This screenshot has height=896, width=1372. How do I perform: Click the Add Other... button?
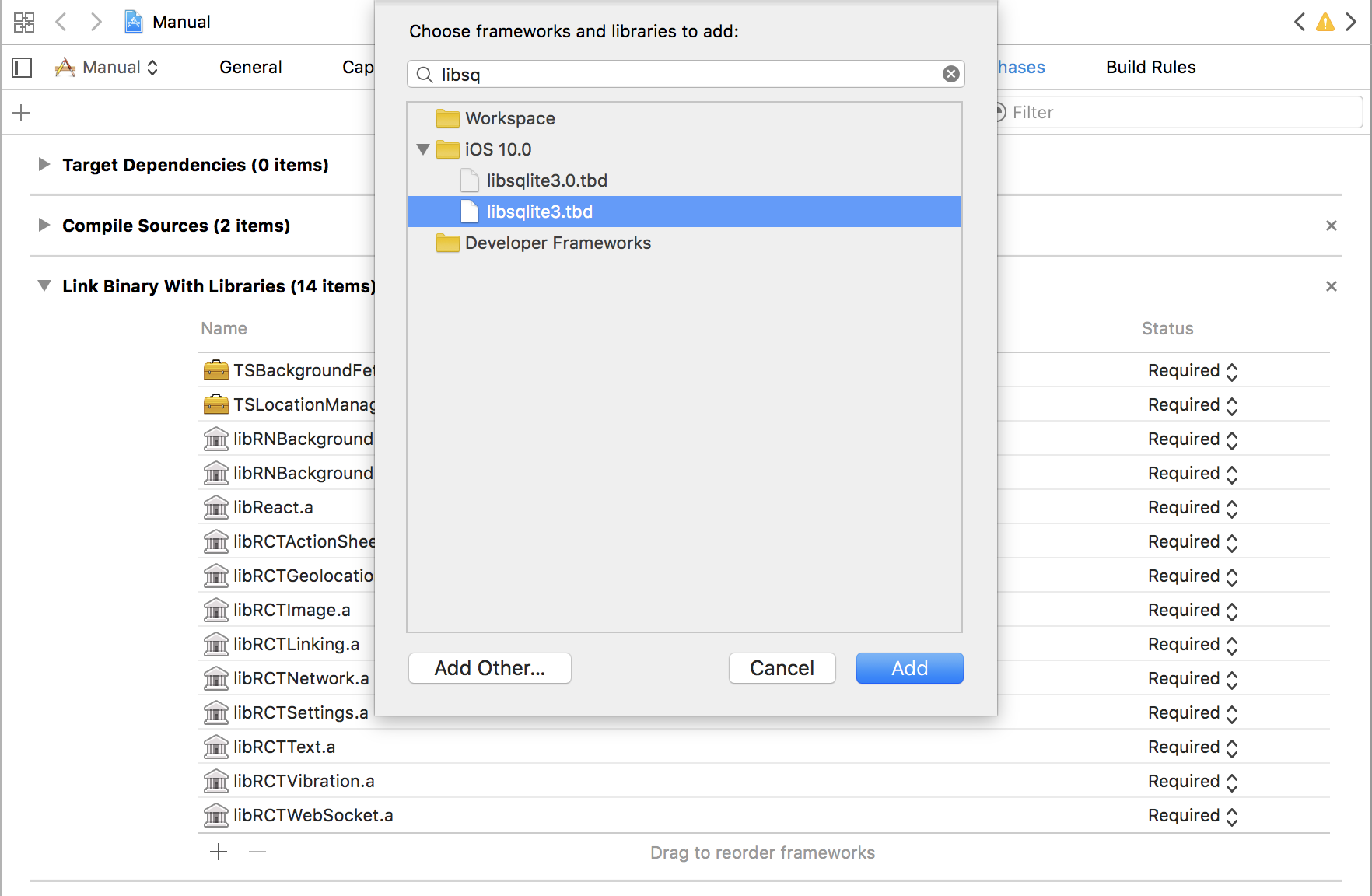(490, 668)
